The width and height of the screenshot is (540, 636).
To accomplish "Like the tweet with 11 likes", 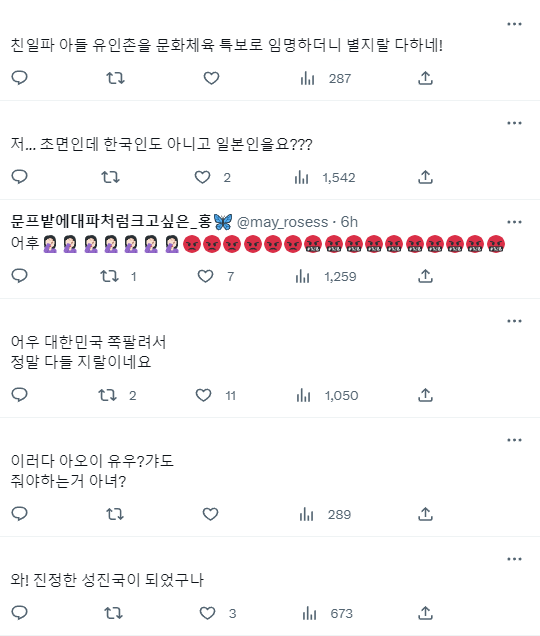I will (203, 395).
